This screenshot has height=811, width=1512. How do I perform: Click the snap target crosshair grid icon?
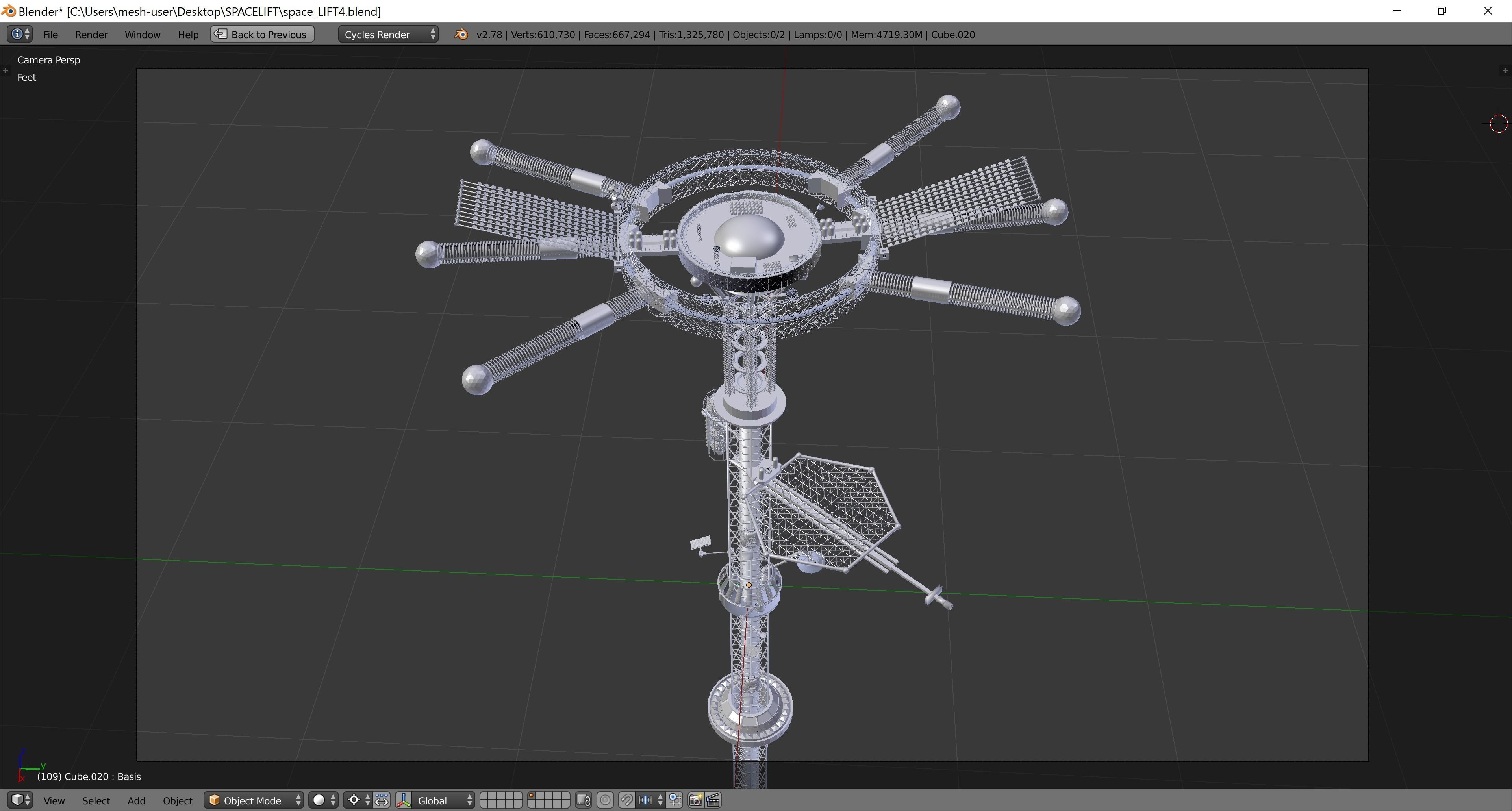pos(675,800)
